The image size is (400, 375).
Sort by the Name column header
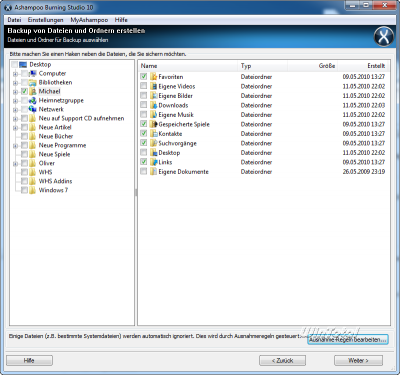pyautogui.click(x=188, y=66)
